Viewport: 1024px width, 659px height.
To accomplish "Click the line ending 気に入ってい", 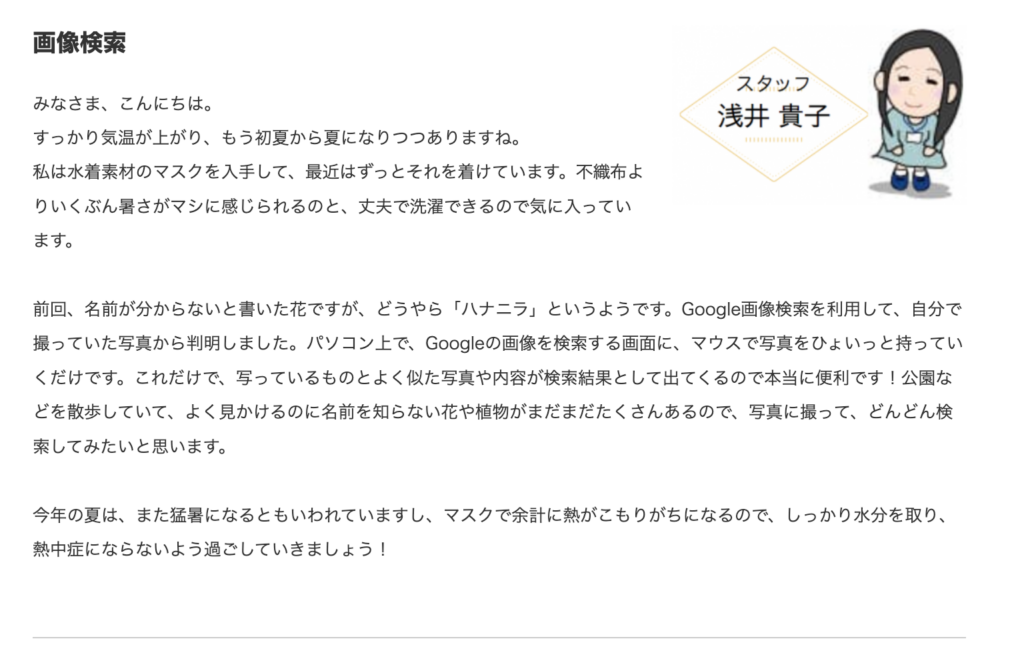I will click(332, 206).
